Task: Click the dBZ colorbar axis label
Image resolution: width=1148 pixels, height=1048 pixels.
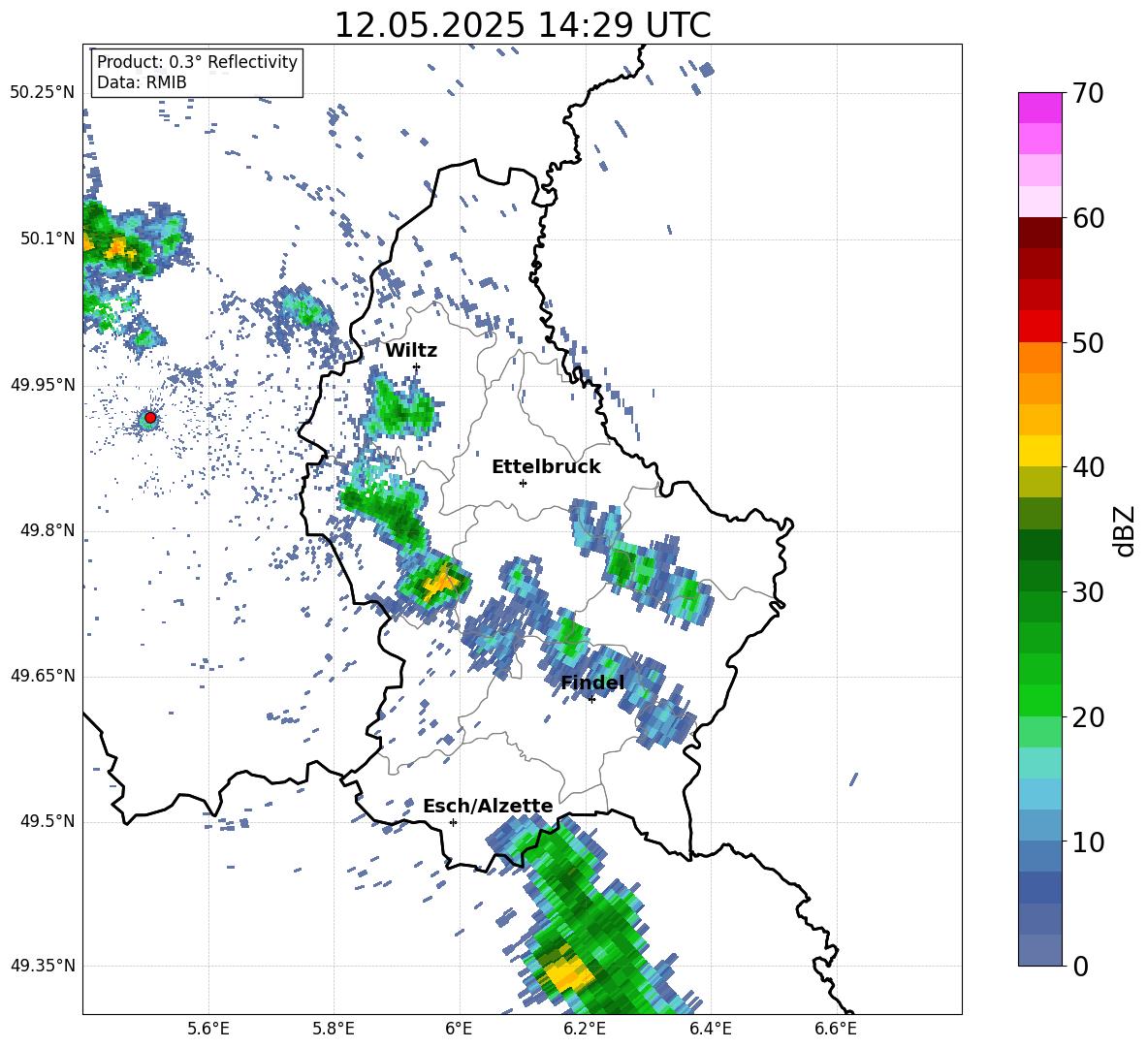Action: point(1126,530)
